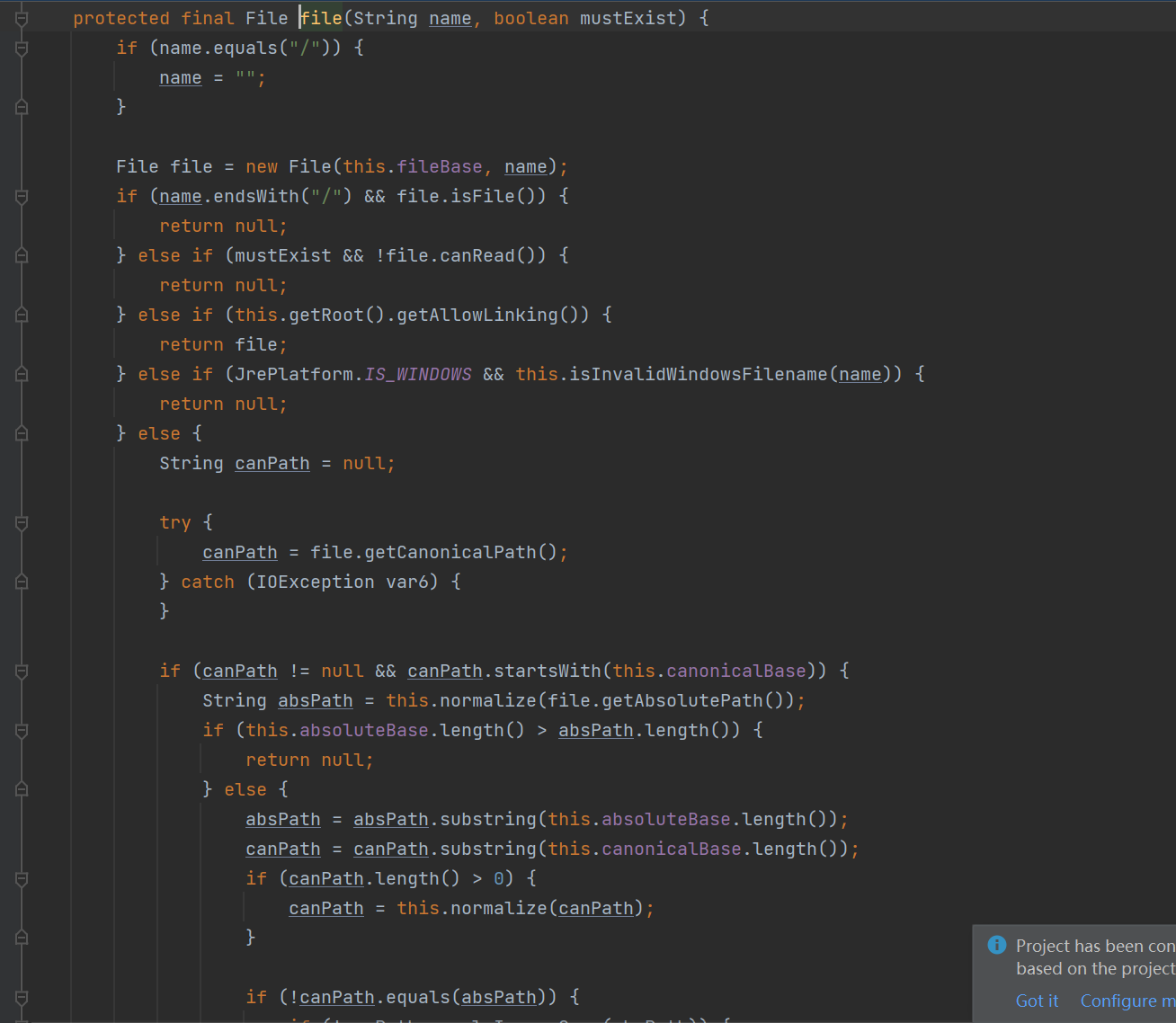
Task: Click startsWith in canPath condition
Action: pyautogui.click(x=548, y=671)
